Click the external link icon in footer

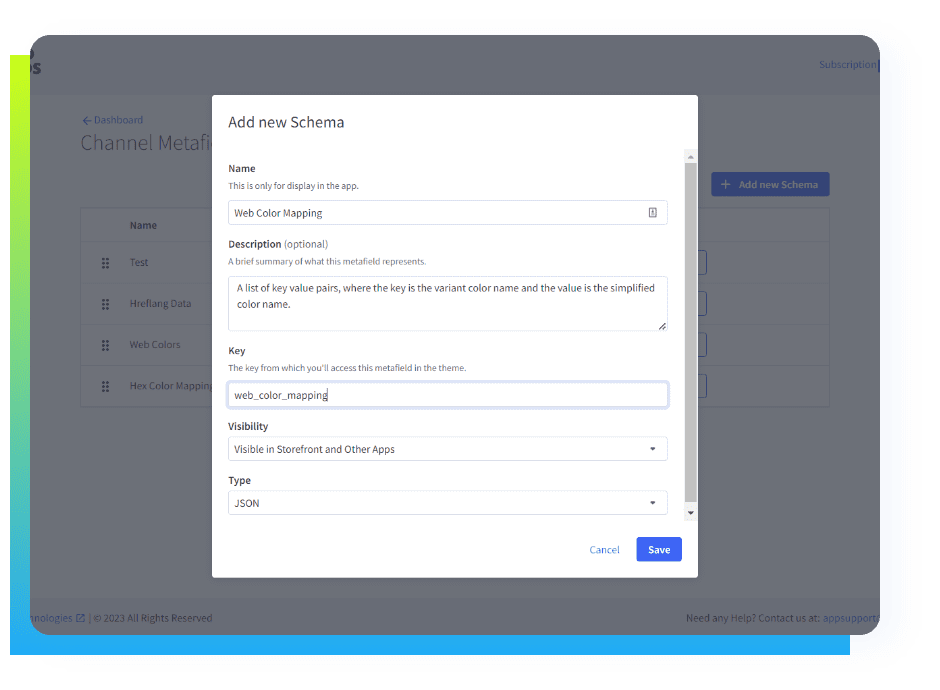81,618
